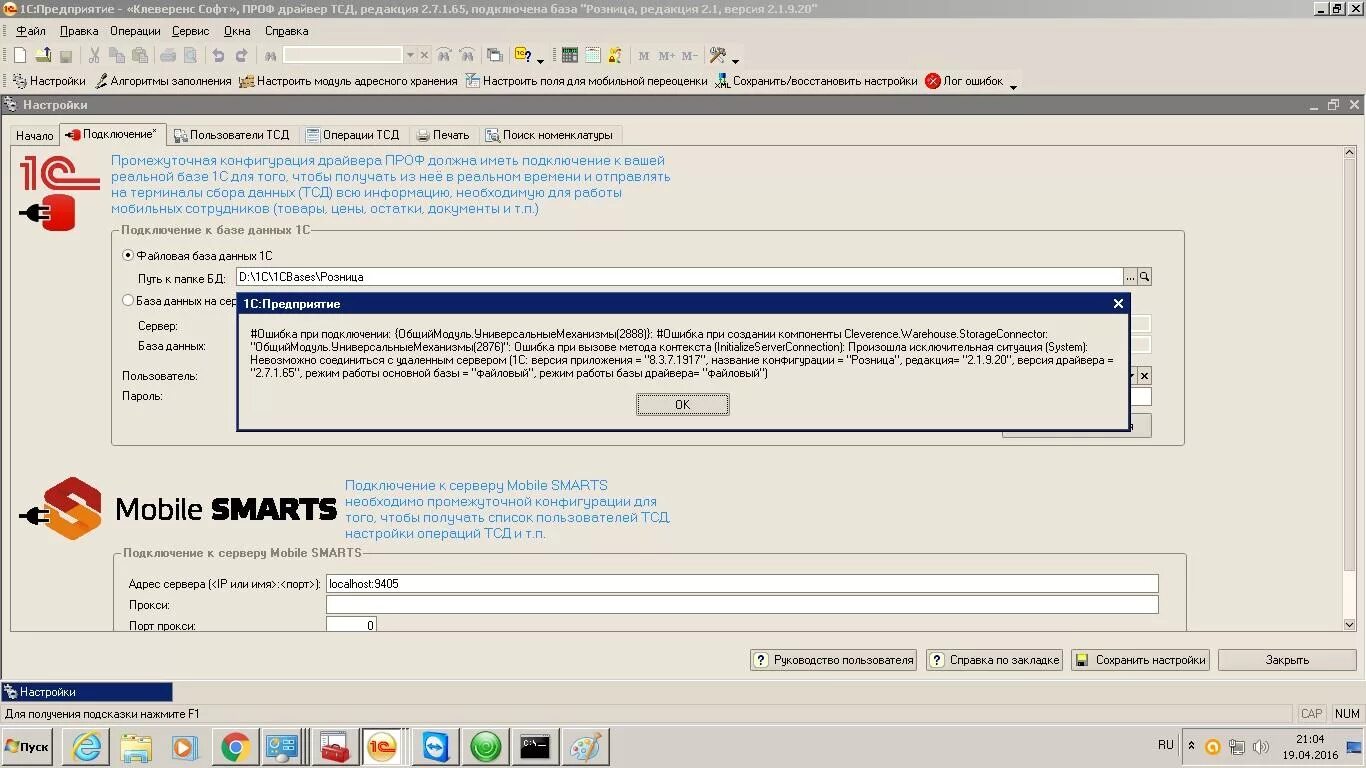Select the Файловая база данных 1С radio button
The height and width of the screenshot is (768, 1366).
[x=127, y=256]
